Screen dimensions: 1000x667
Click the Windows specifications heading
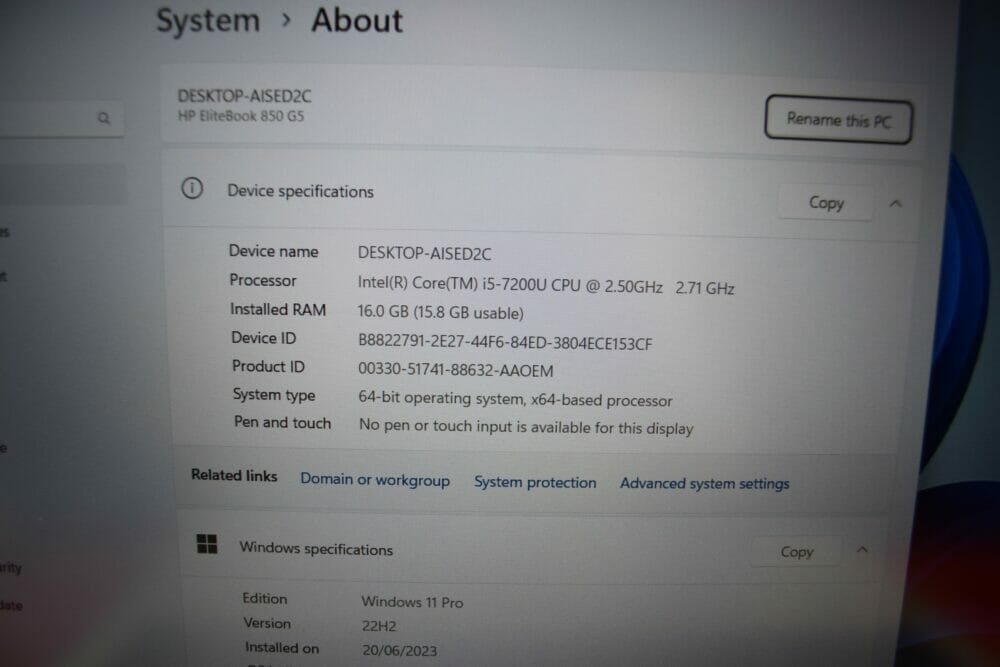tap(316, 549)
